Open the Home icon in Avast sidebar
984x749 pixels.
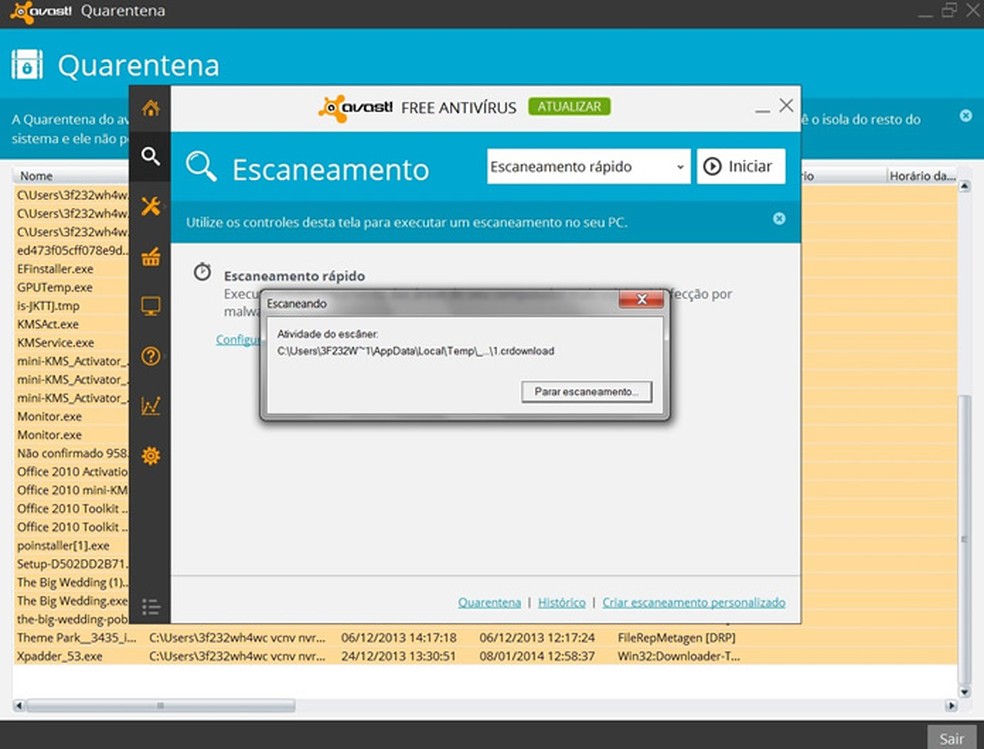[x=151, y=109]
